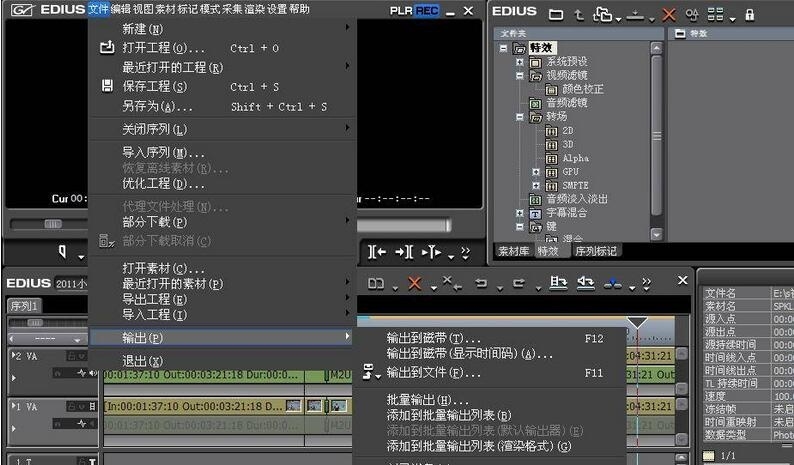Click the Set In point icon on player
The width and height of the screenshot is (794, 465).
(377, 252)
